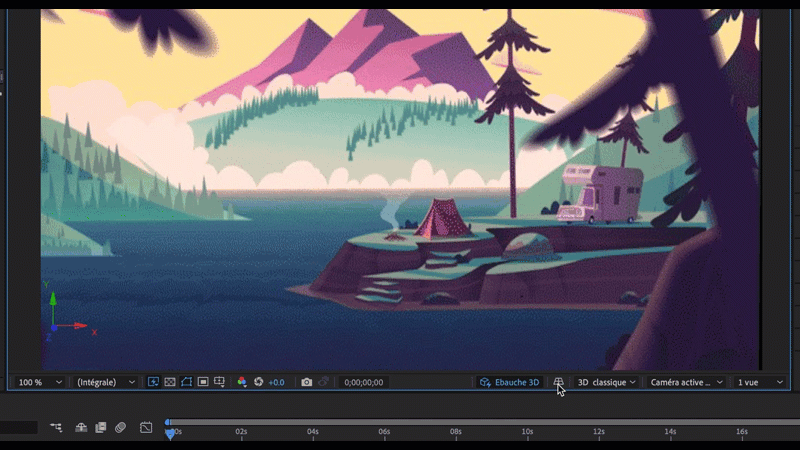Click the composition mini-flowchart icon

point(56,427)
